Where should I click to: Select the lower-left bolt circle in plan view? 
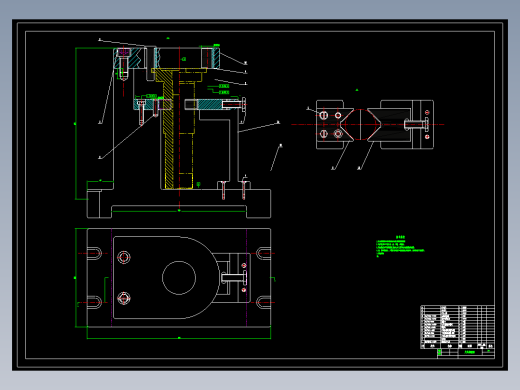coord(124,298)
